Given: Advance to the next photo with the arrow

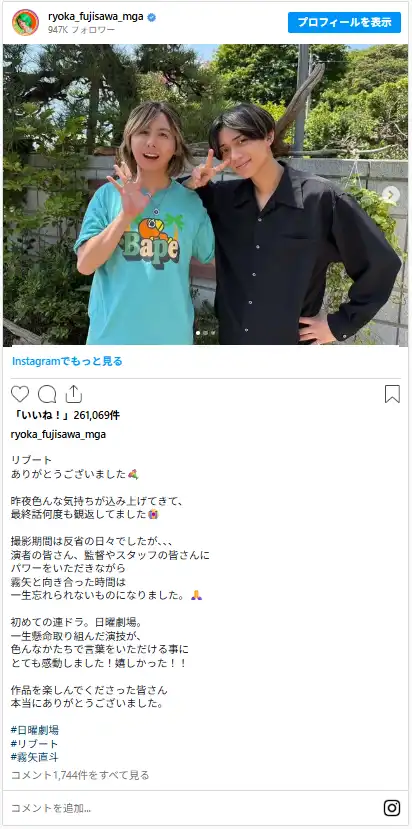Looking at the screenshot, I should click(391, 195).
